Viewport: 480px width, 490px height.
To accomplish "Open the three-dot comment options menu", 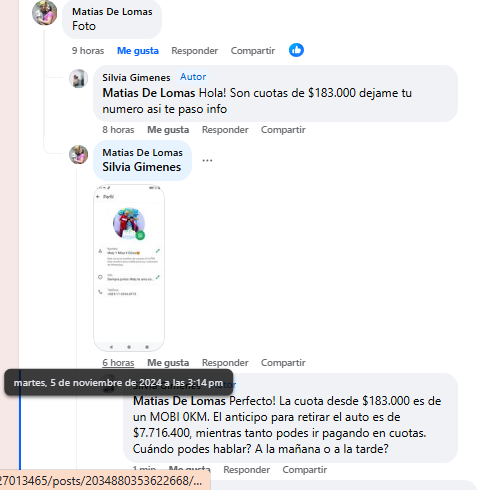I will (207, 160).
